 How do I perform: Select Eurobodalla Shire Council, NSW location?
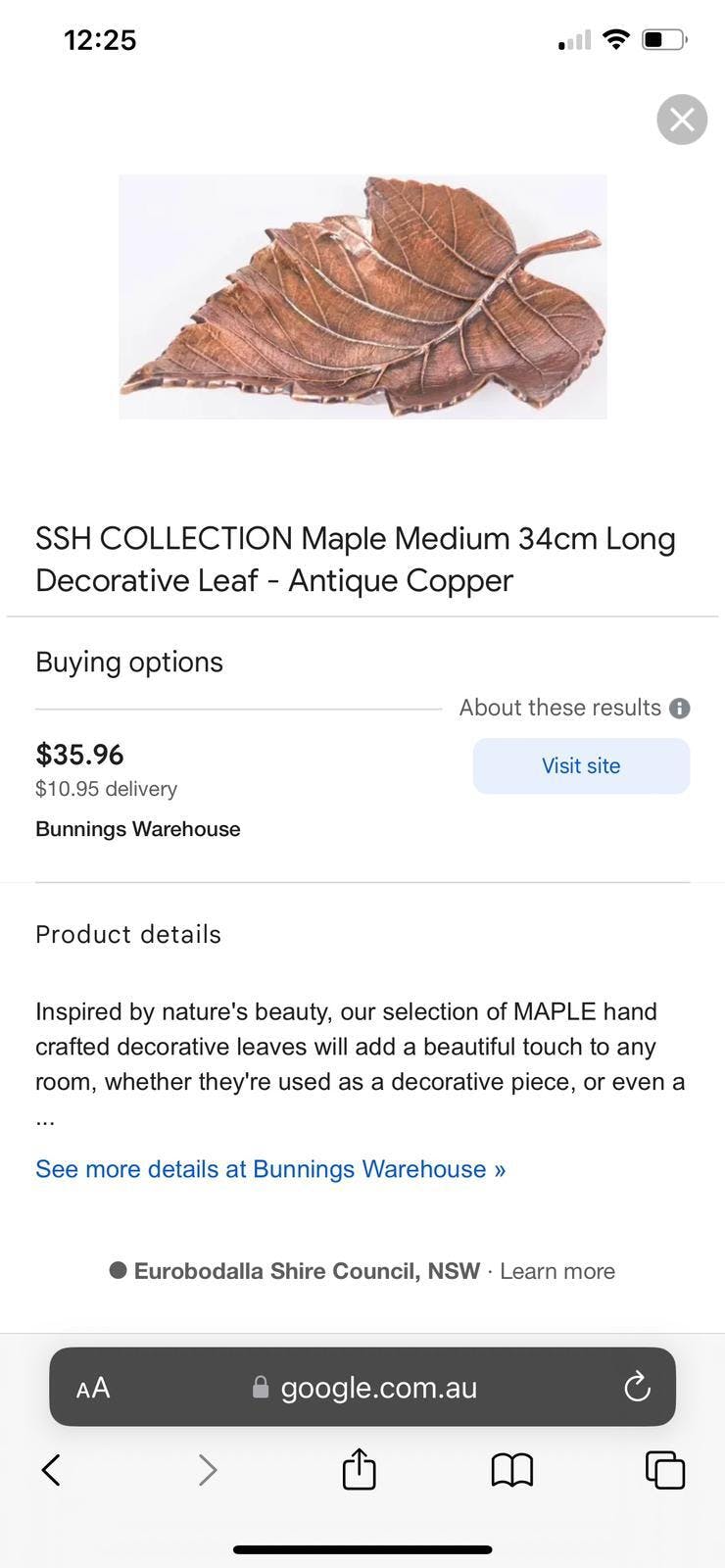pyautogui.click(x=306, y=1271)
